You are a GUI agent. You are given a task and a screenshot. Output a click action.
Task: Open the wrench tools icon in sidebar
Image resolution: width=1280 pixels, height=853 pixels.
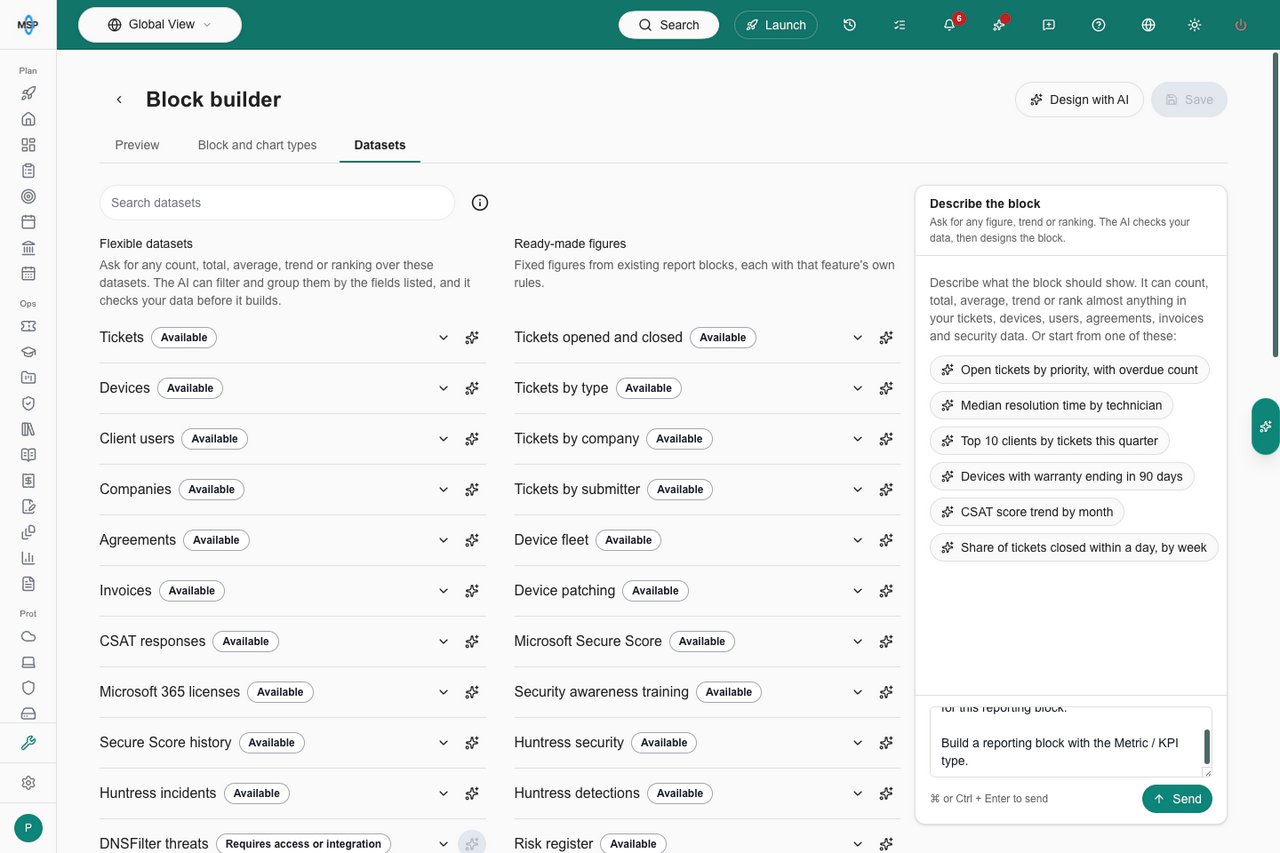pyautogui.click(x=28, y=743)
